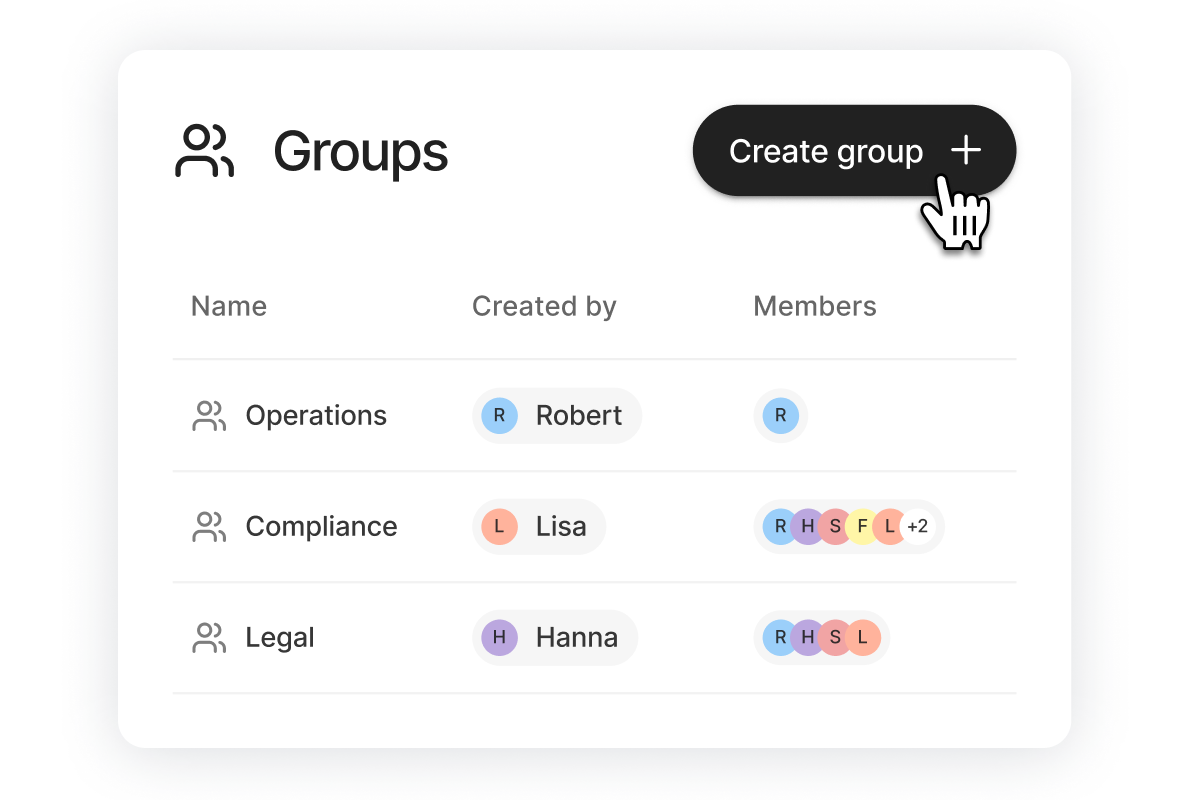Select the people icon beside Operations
This screenshot has width=1200, height=800.
click(207, 415)
